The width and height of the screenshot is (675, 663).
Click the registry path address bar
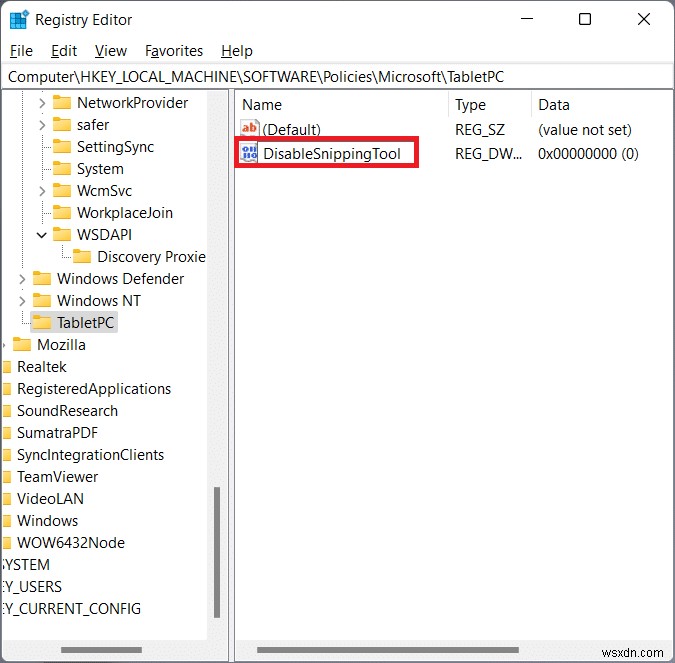pyautogui.click(x=338, y=77)
